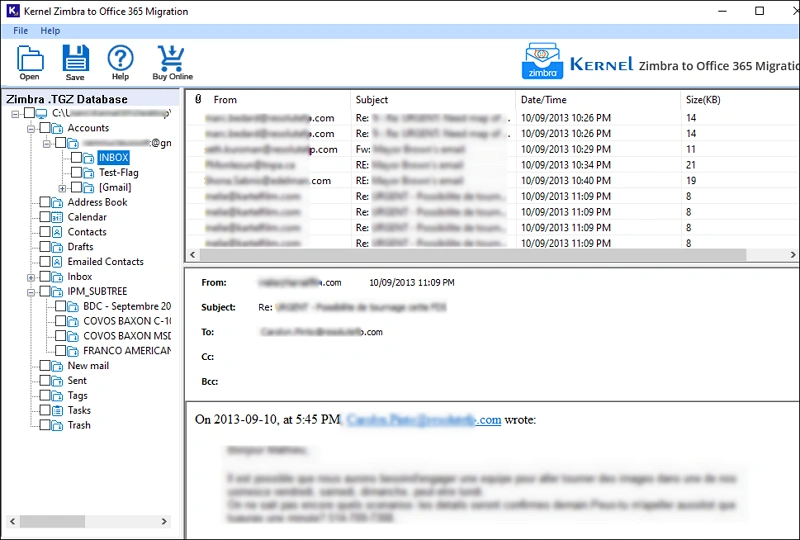The width and height of the screenshot is (800, 540).
Task: Click the computer icon at C:\ root
Action: pos(42,113)
